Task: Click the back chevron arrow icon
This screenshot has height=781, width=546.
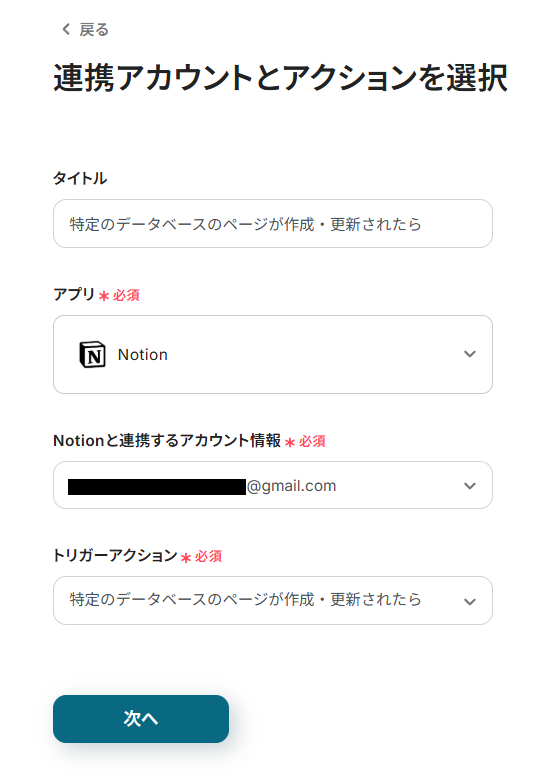Action: tap(66, 29)
